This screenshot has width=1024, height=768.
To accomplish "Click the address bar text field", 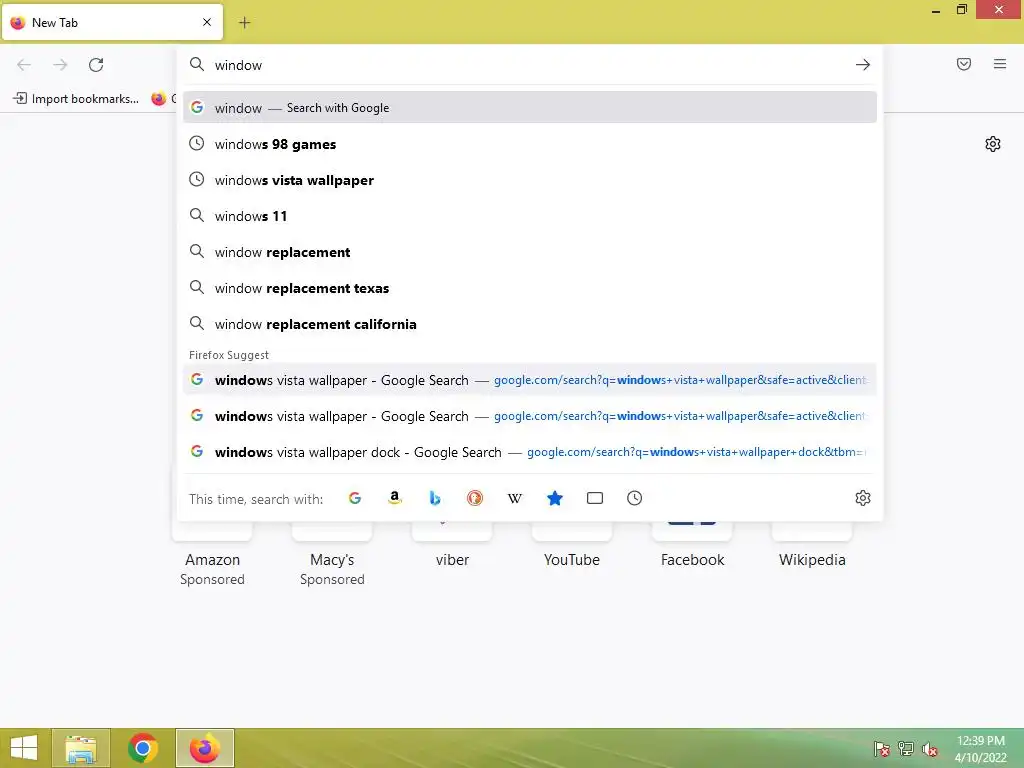I will tap(529, 65).
